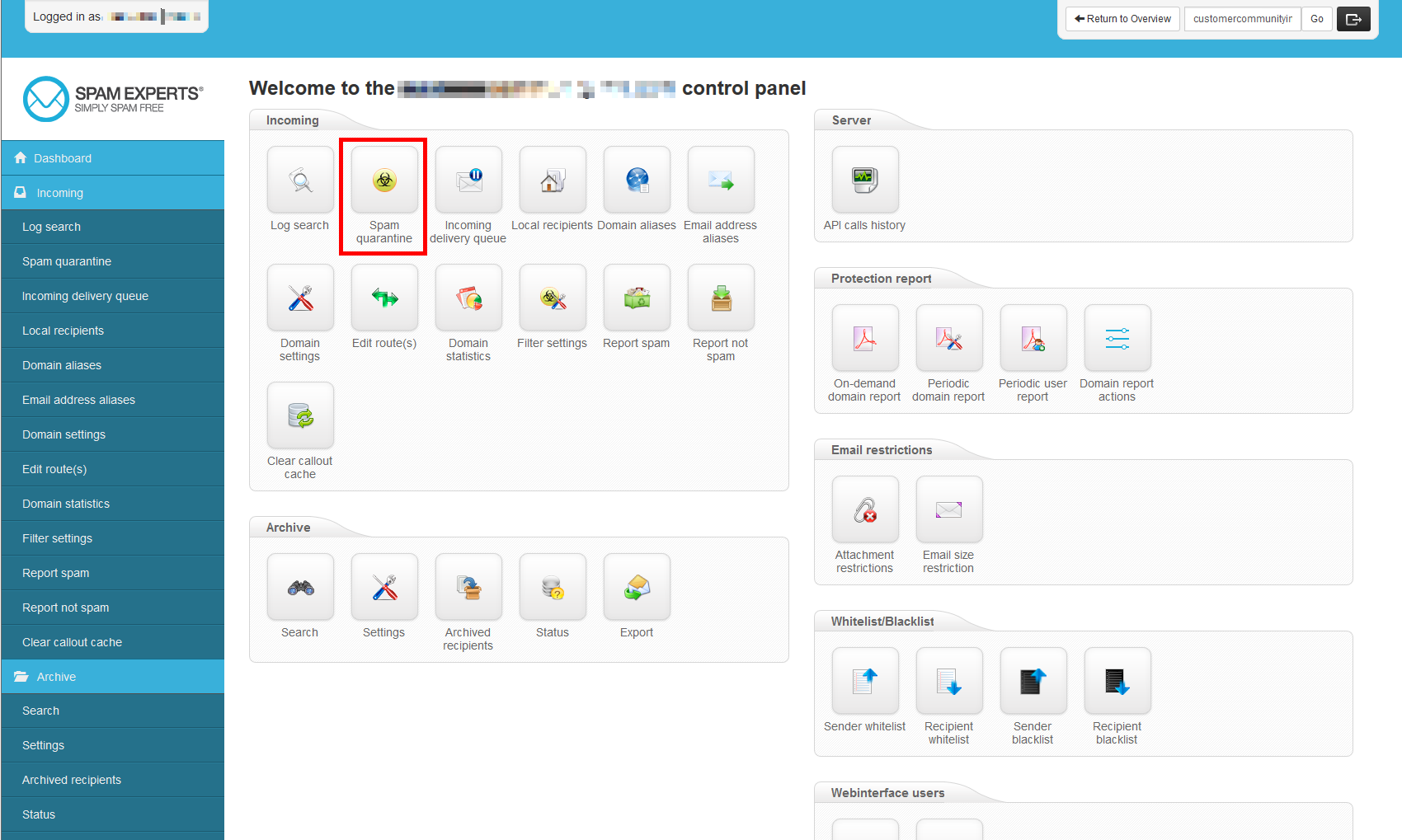Select the On-demand domain report icon
Image resolution: width=1402 pixels, height=840 pixels.
tap(864, 338)
